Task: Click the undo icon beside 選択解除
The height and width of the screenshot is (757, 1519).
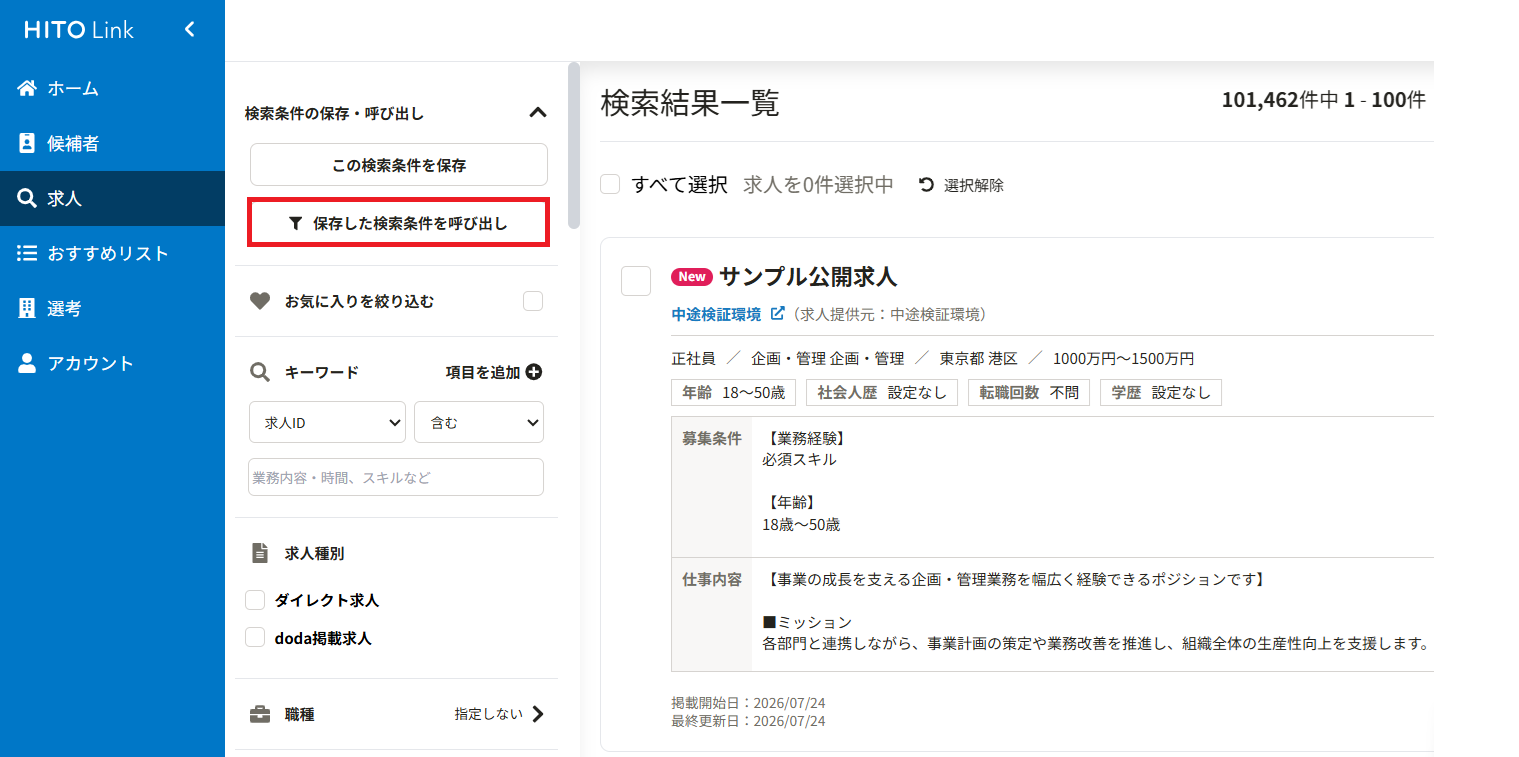Action: [x=927, y=185]
